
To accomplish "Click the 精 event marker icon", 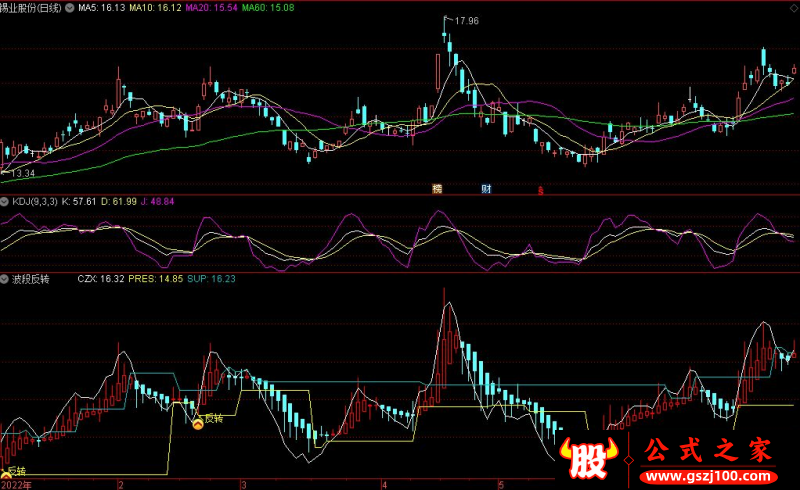I will pos(437,188).
